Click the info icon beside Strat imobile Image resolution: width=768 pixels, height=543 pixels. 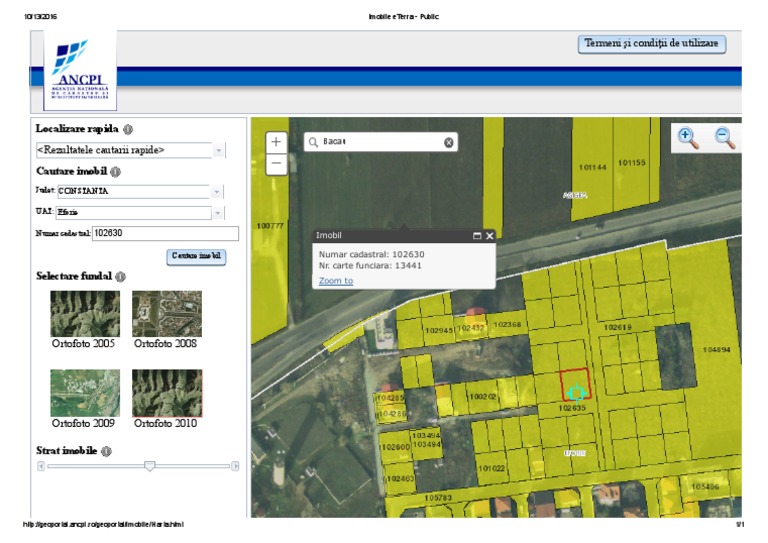[106, 451]
